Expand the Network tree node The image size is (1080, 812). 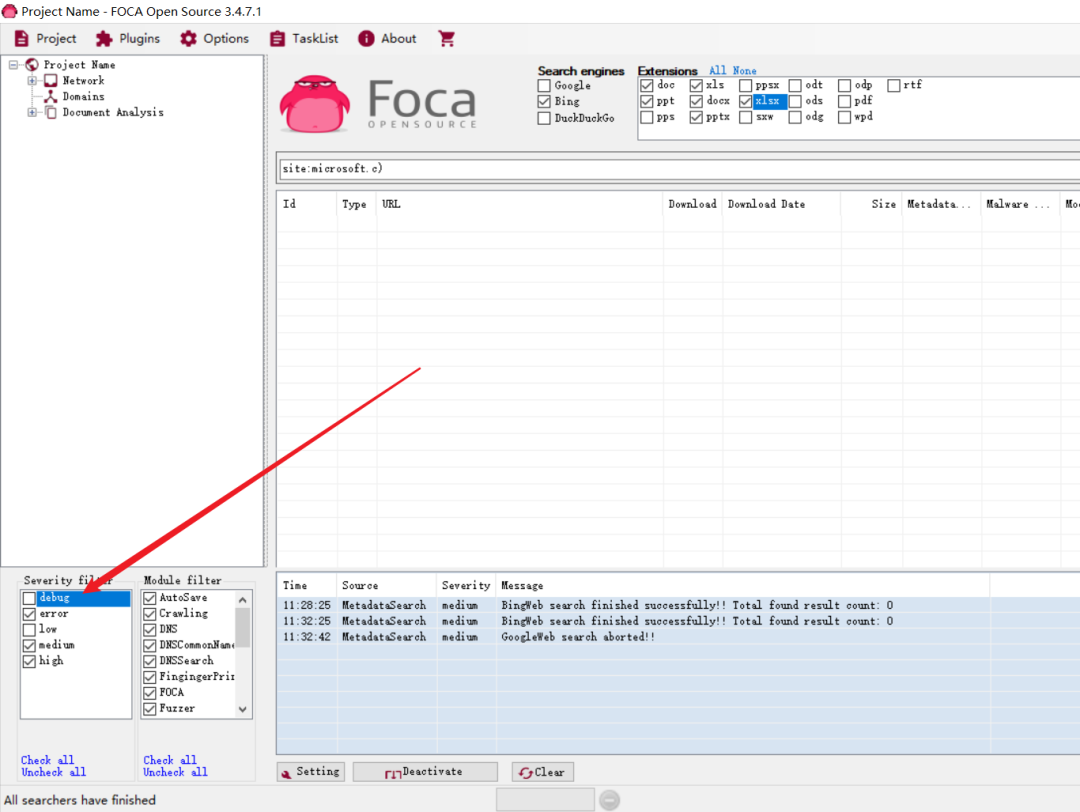(32, 81)
